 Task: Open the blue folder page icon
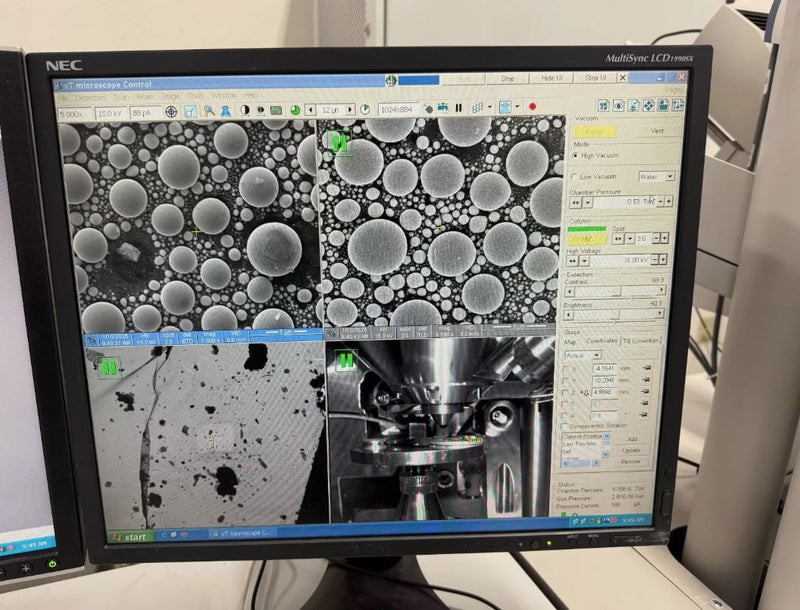click(x=663, y=105)
